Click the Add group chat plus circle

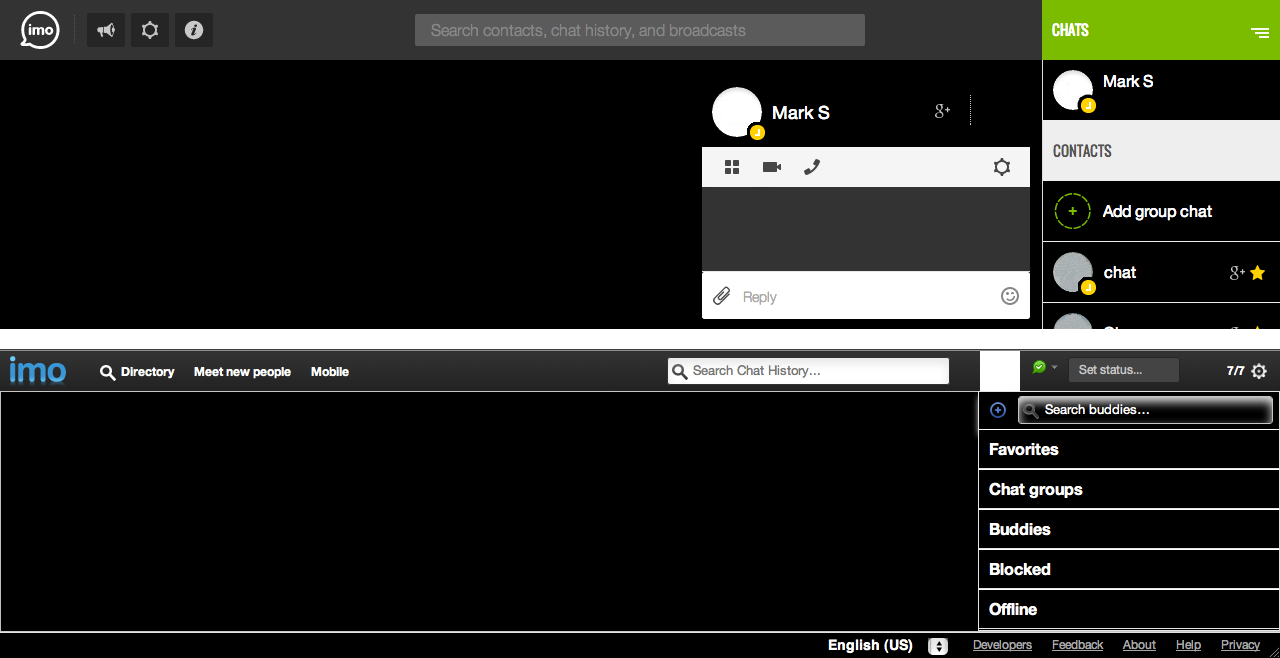[1073, 211]
